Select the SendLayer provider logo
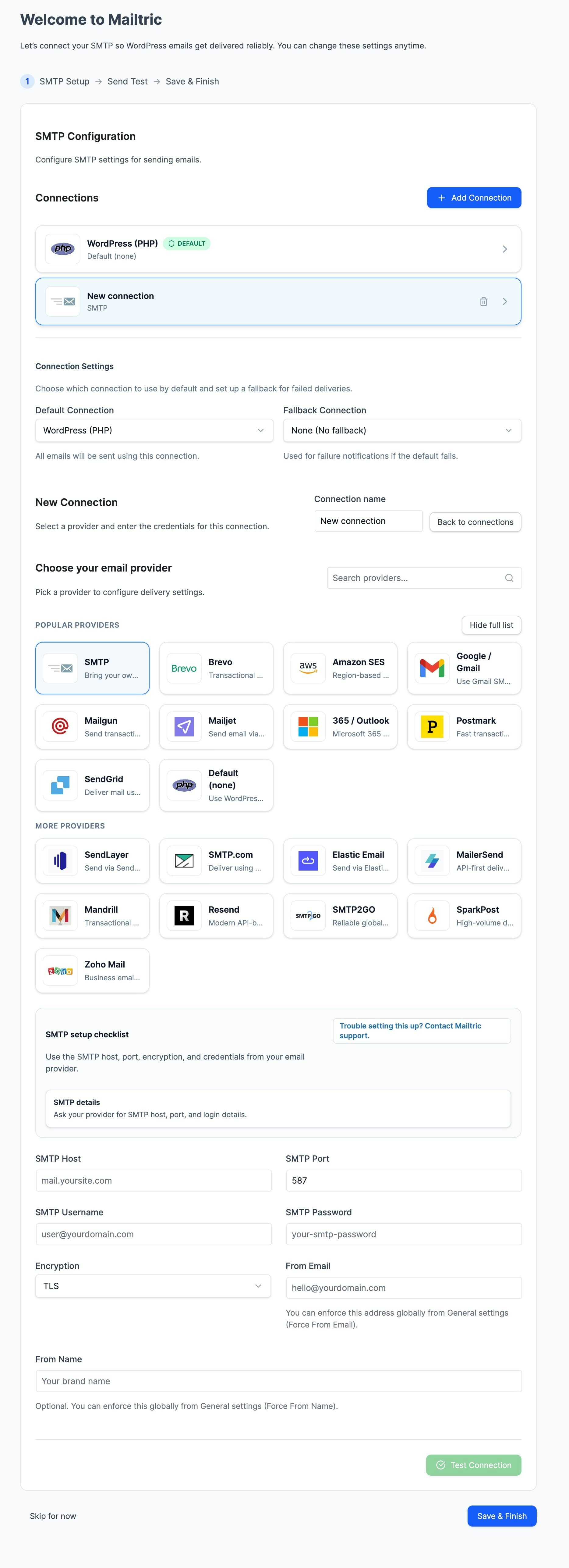 [x=60, y=861]
